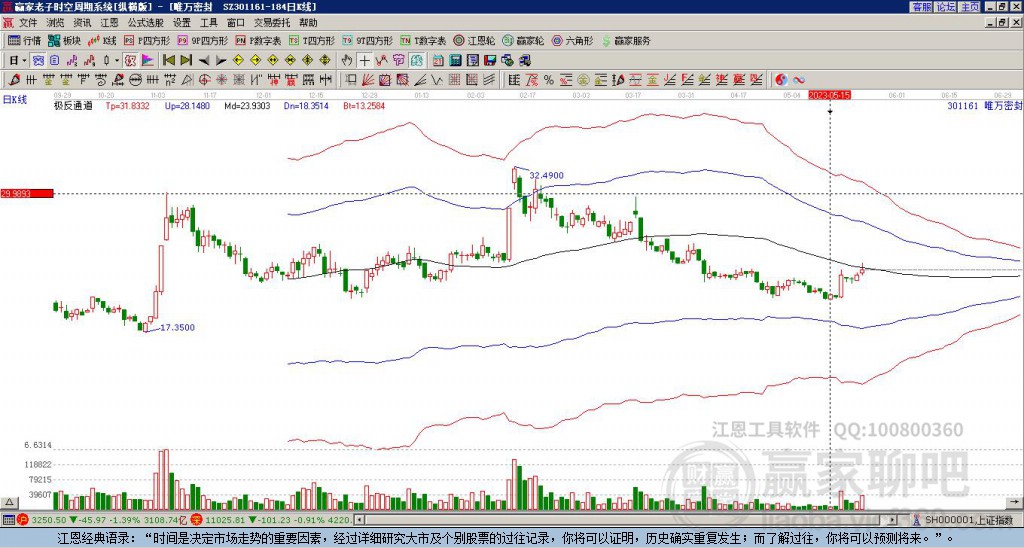The width and height of the screenshot is (1024, 548).
Task: Click the red 29.9893 price marker
Action: [x=26, y=193]
